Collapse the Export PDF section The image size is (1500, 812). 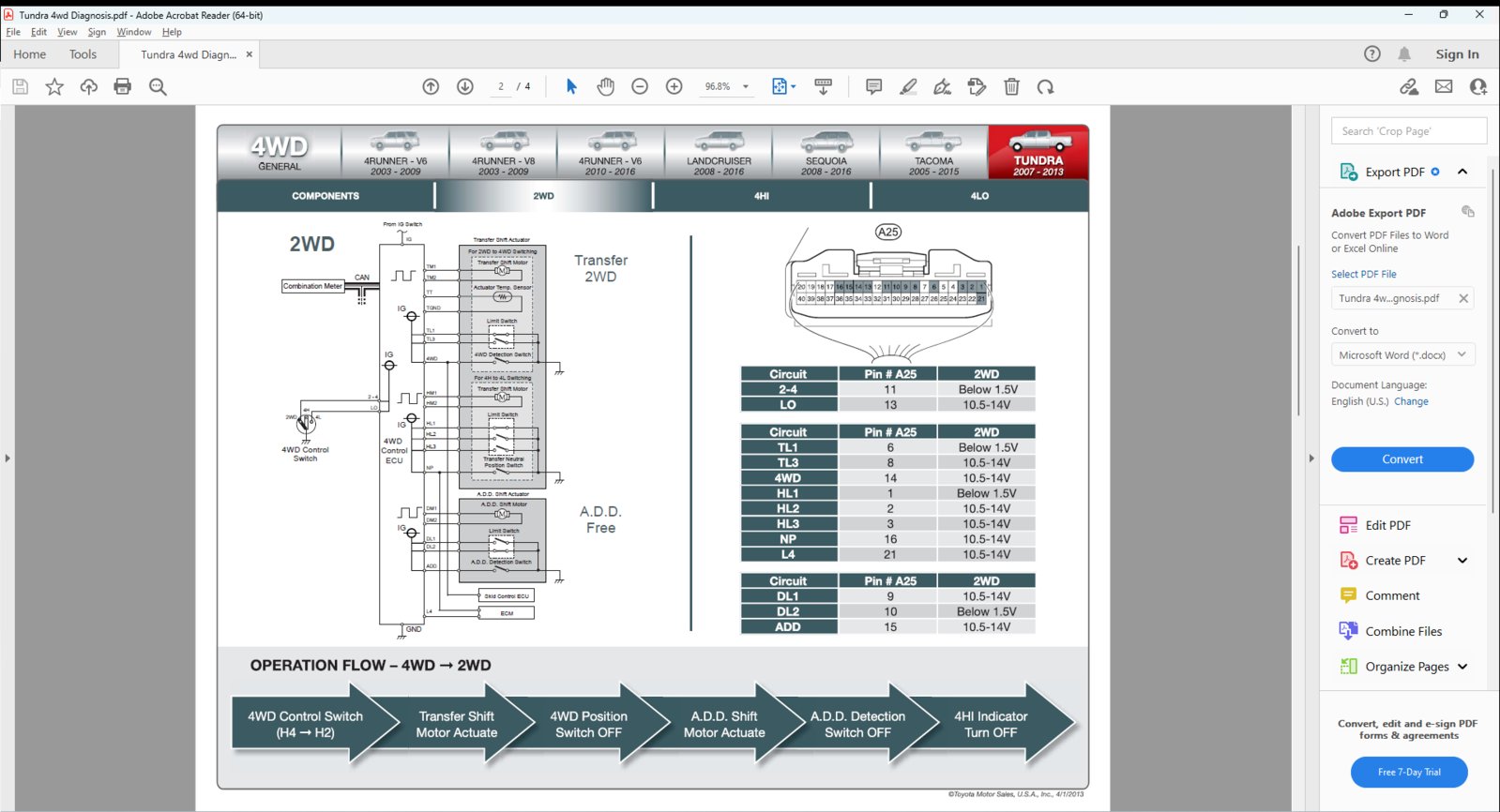pos(1462,172)
